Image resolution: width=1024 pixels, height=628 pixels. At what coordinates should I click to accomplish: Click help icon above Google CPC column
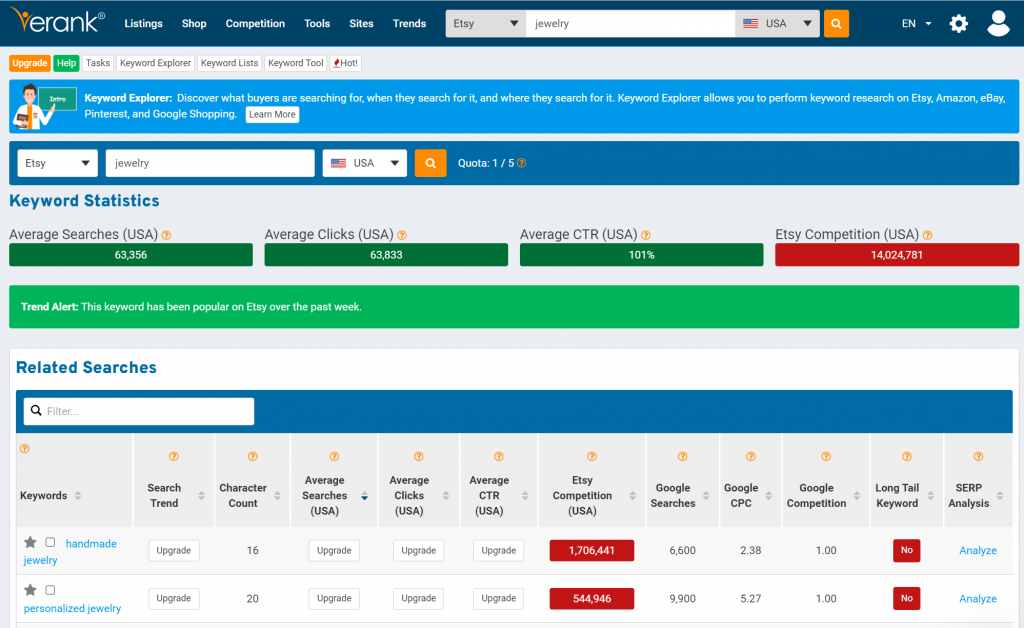click(x=751, y=456)
